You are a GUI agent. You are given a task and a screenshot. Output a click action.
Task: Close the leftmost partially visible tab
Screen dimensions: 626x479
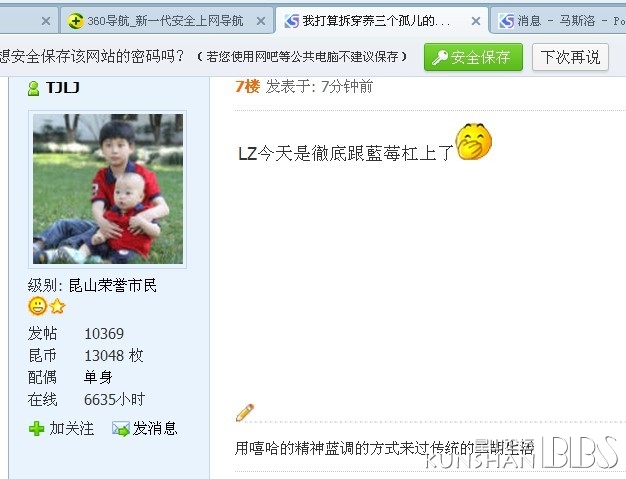46,21
